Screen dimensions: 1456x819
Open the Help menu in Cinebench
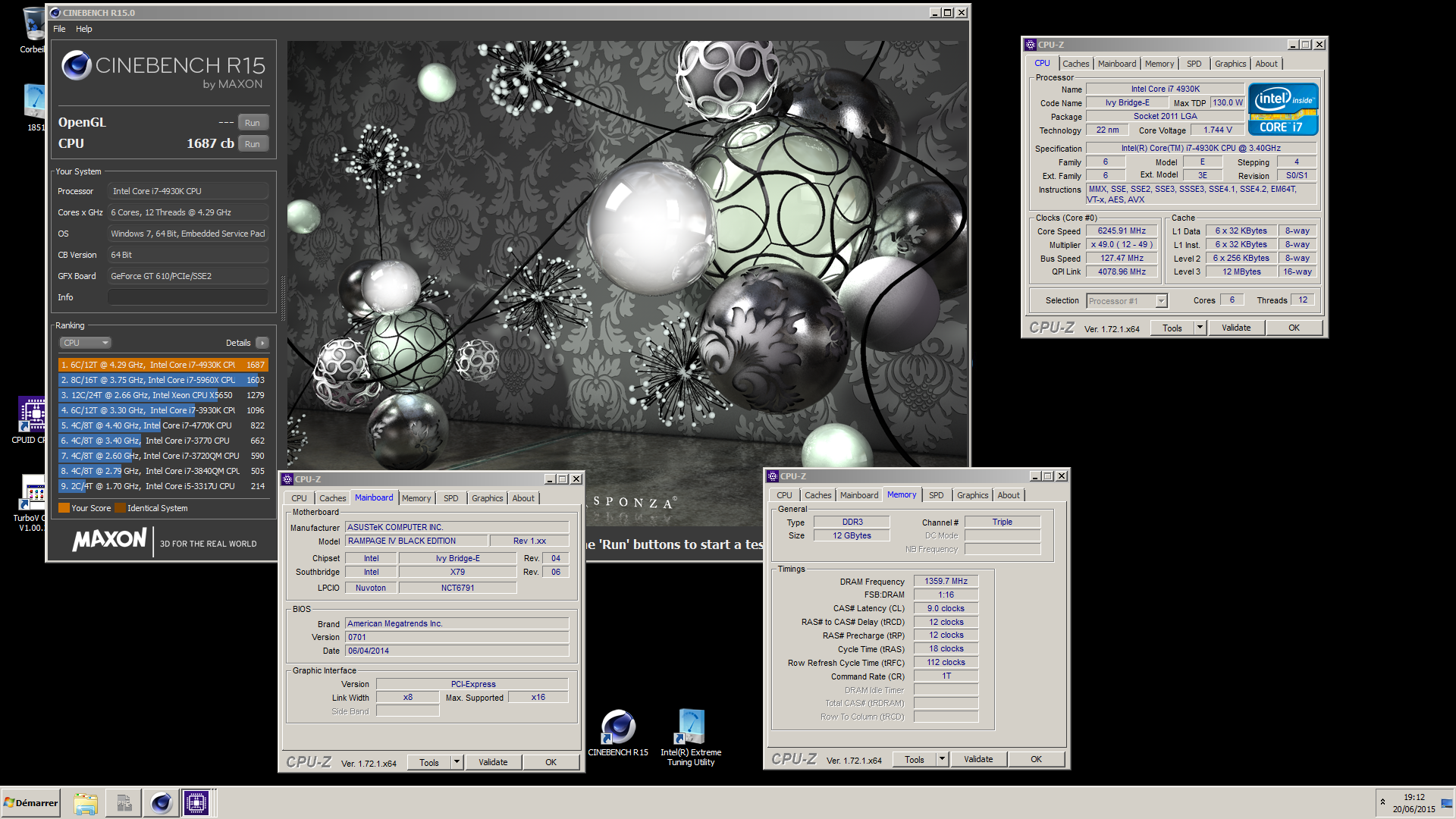point(83,29)
